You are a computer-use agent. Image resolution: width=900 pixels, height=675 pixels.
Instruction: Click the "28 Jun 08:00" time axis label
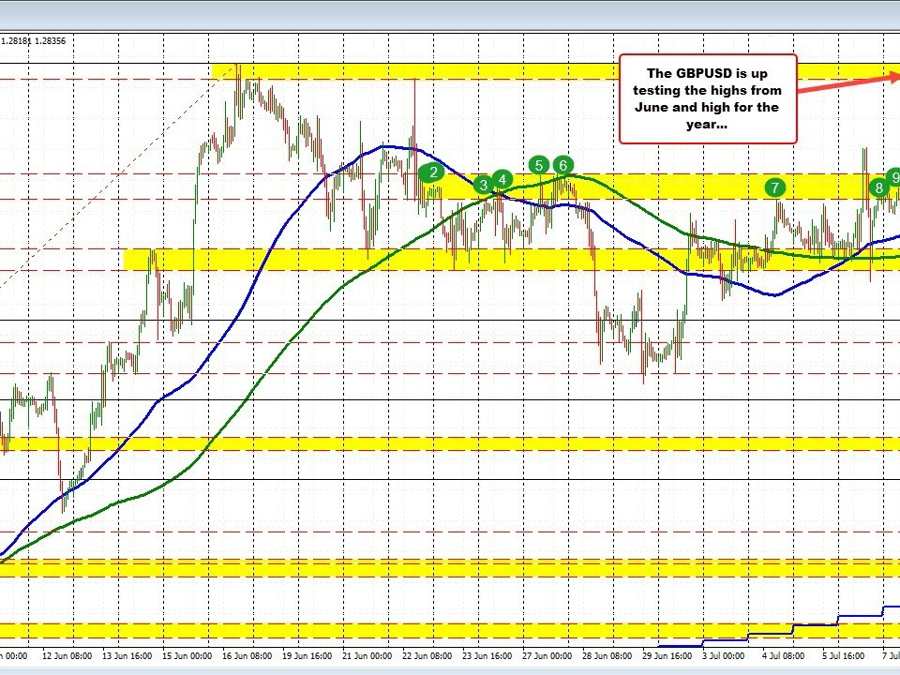pyautogui.click(x=607, y=655)
